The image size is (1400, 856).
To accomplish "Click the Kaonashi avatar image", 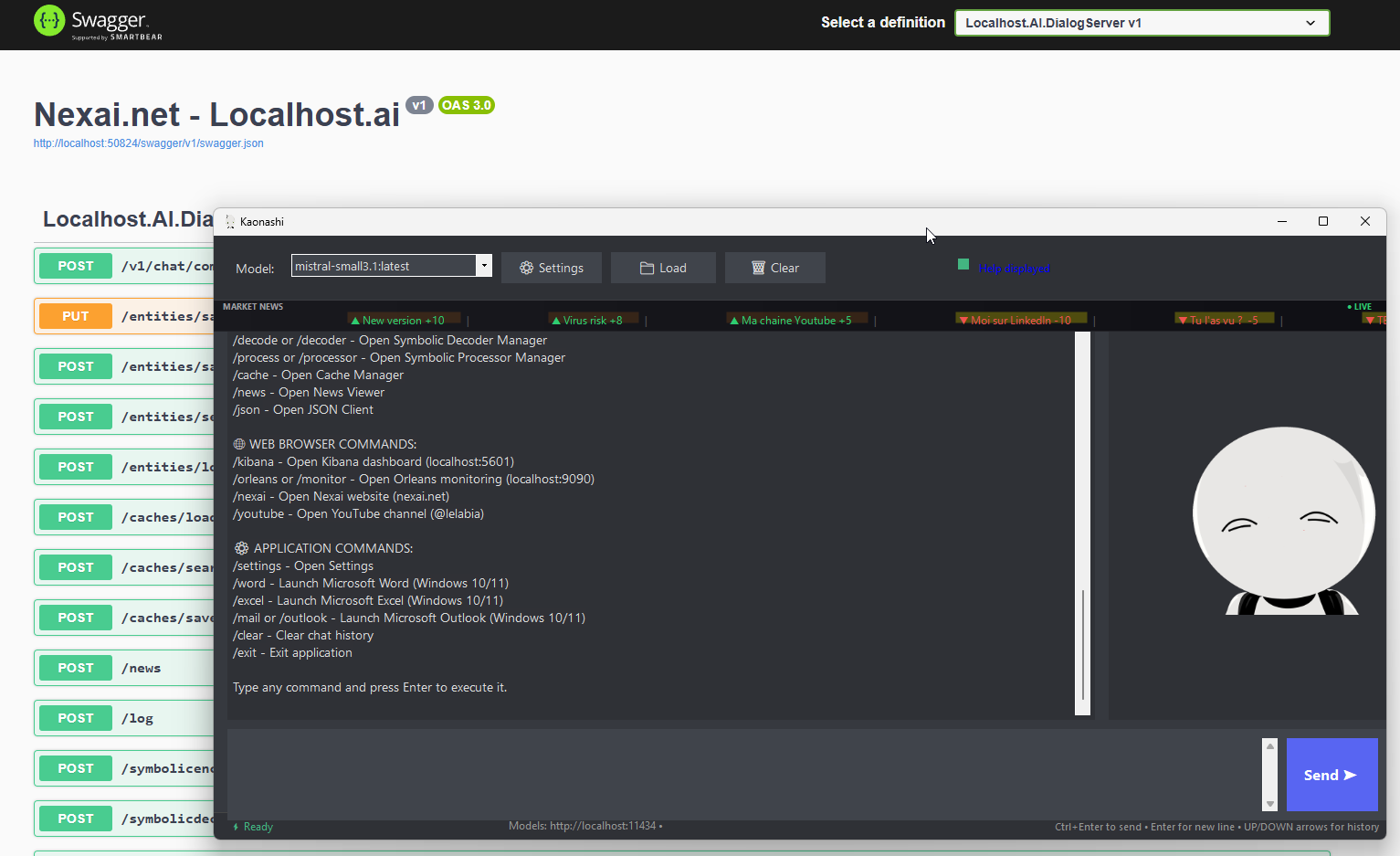I will click(x=1283, y=521).
